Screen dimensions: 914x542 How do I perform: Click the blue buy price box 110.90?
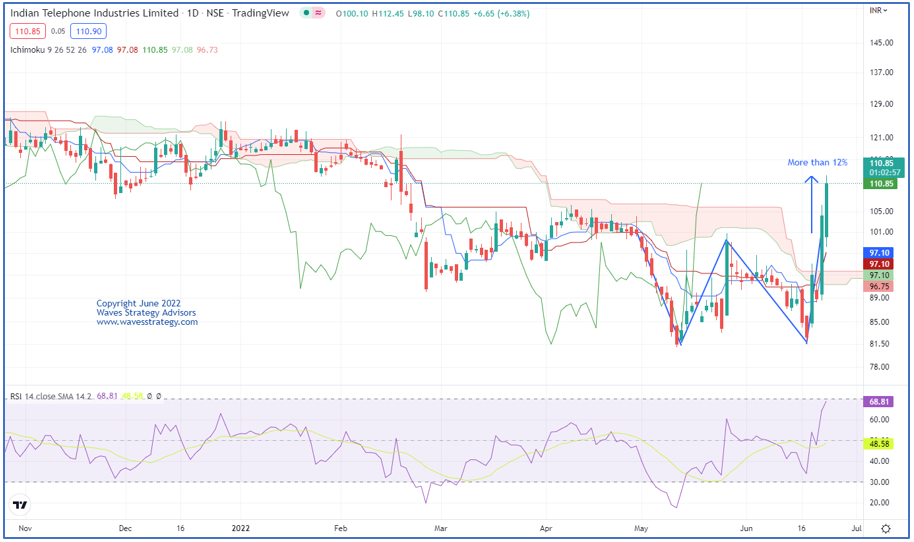[x=88, y=31]
